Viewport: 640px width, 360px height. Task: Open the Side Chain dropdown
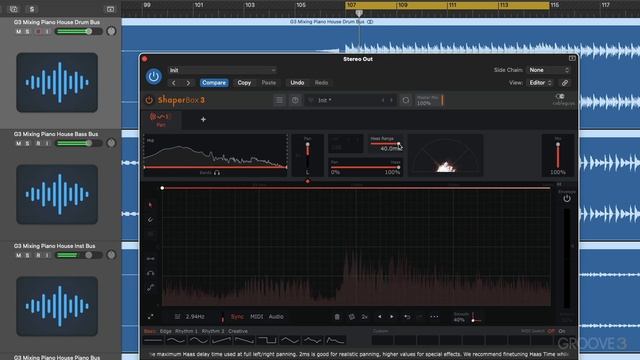(549, 70)
